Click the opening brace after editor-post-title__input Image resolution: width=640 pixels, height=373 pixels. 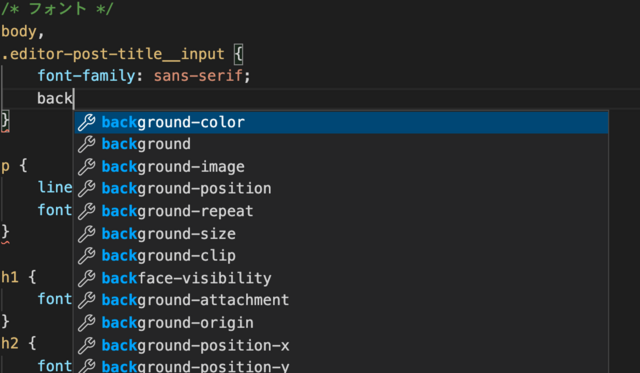click(239, 54)
